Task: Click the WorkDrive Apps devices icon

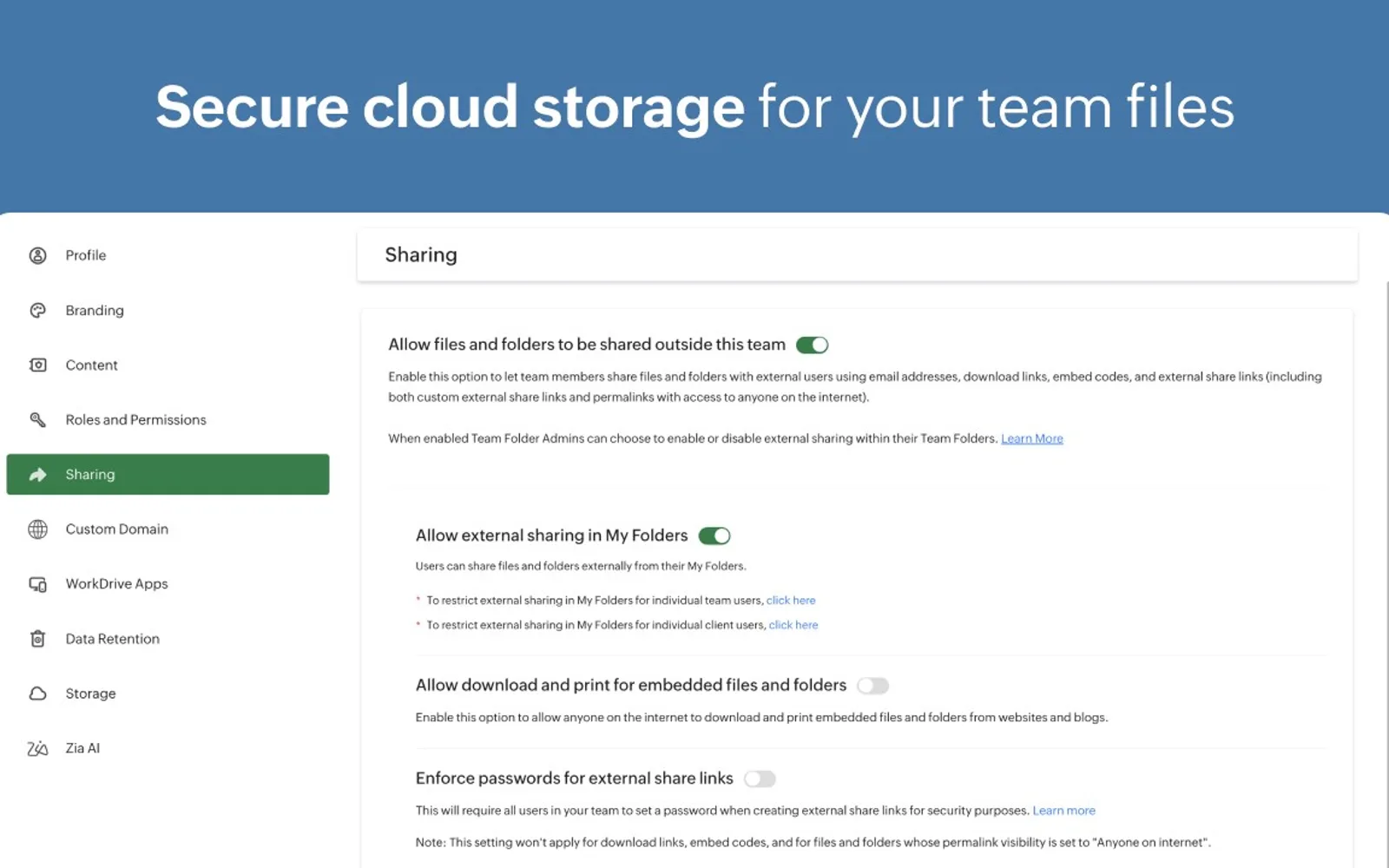Action: click(x=37, y=584)
